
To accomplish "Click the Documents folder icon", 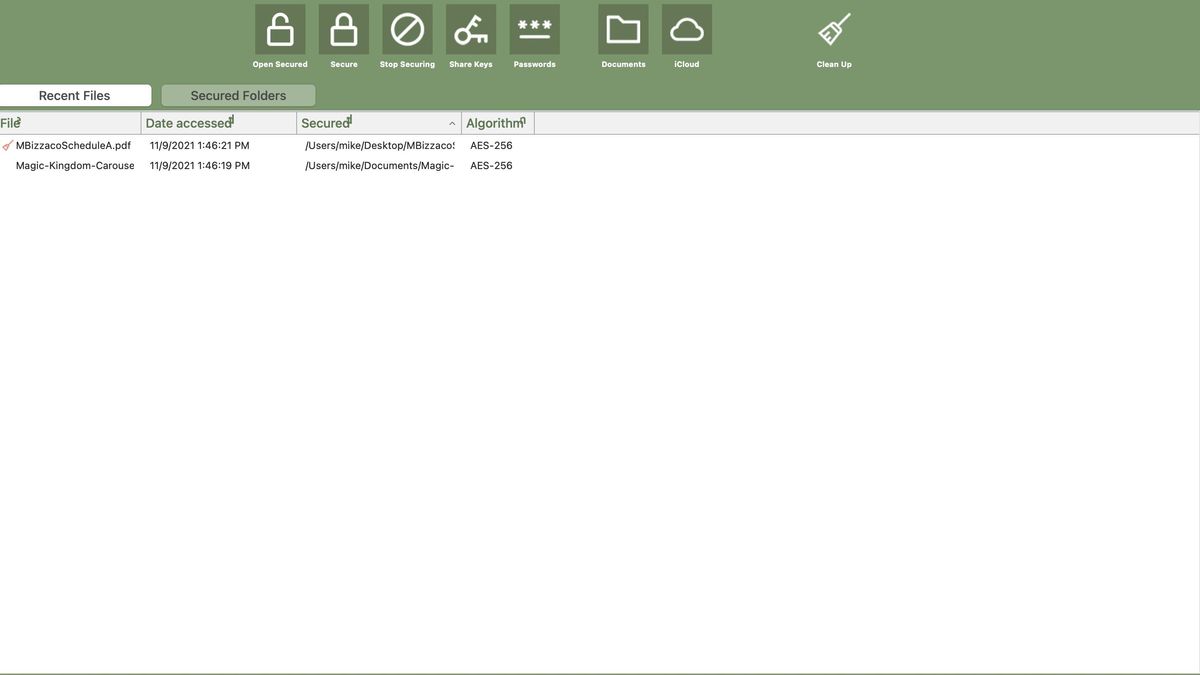I will [x=623, y=30].
